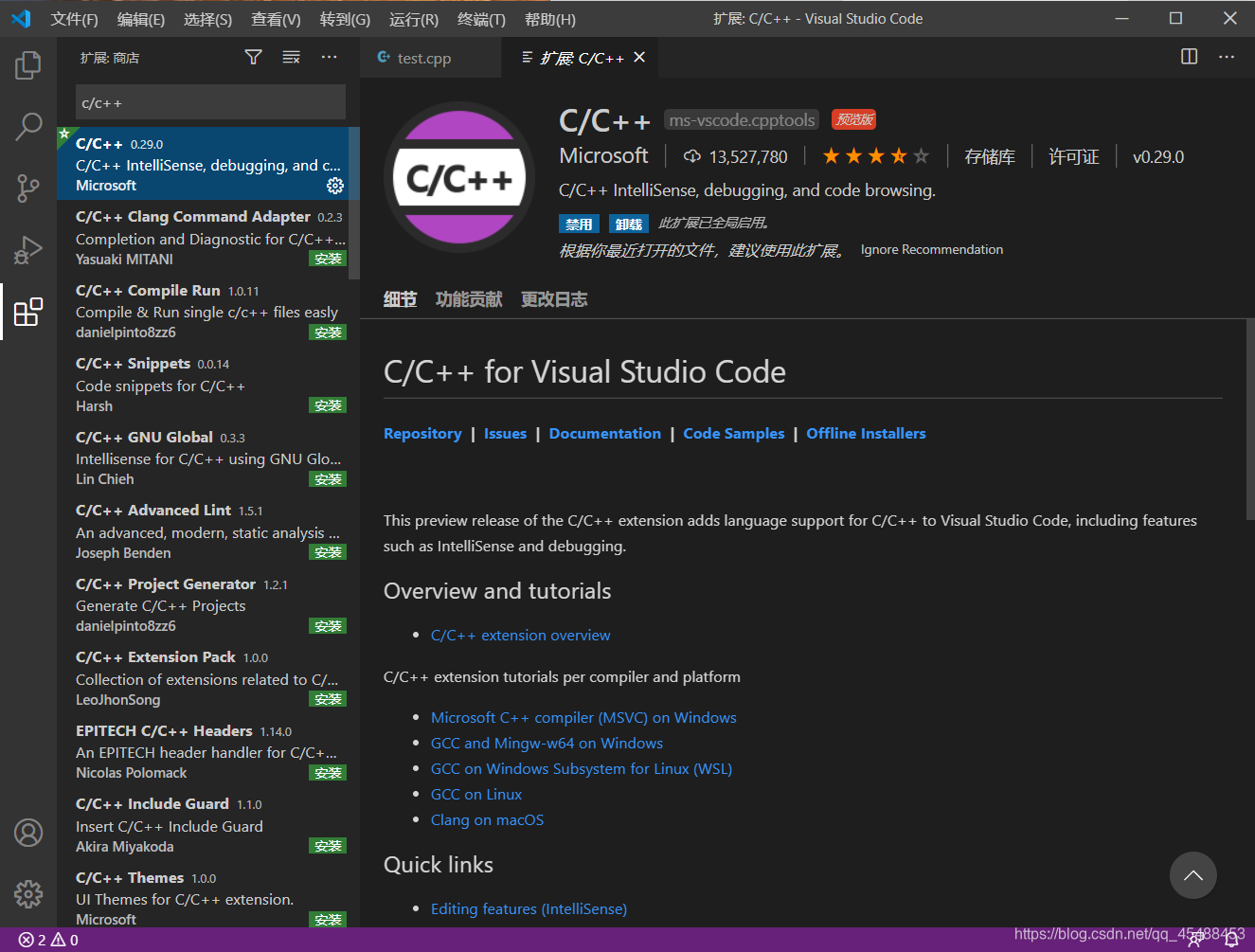Open the 许可证 license link
1255x952 pixels.
[1074, 156]
